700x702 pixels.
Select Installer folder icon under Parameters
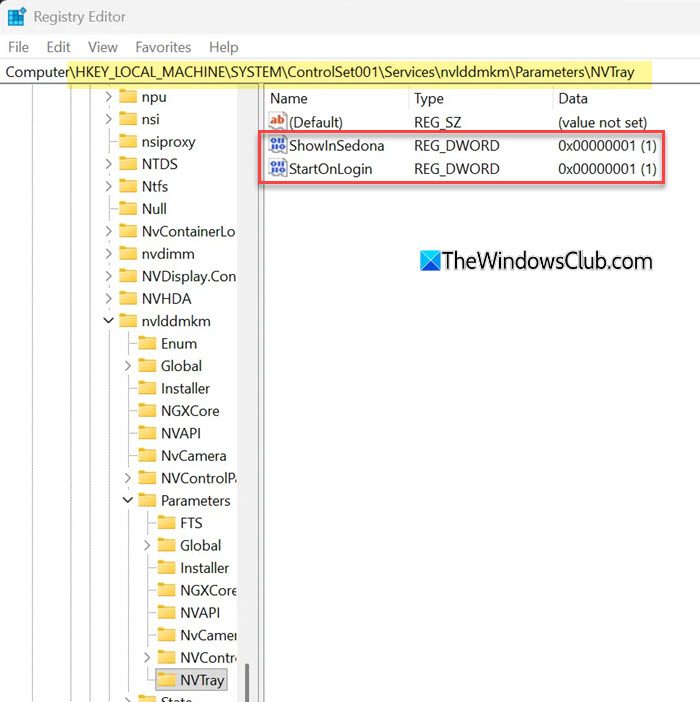[x=166, y=567]
